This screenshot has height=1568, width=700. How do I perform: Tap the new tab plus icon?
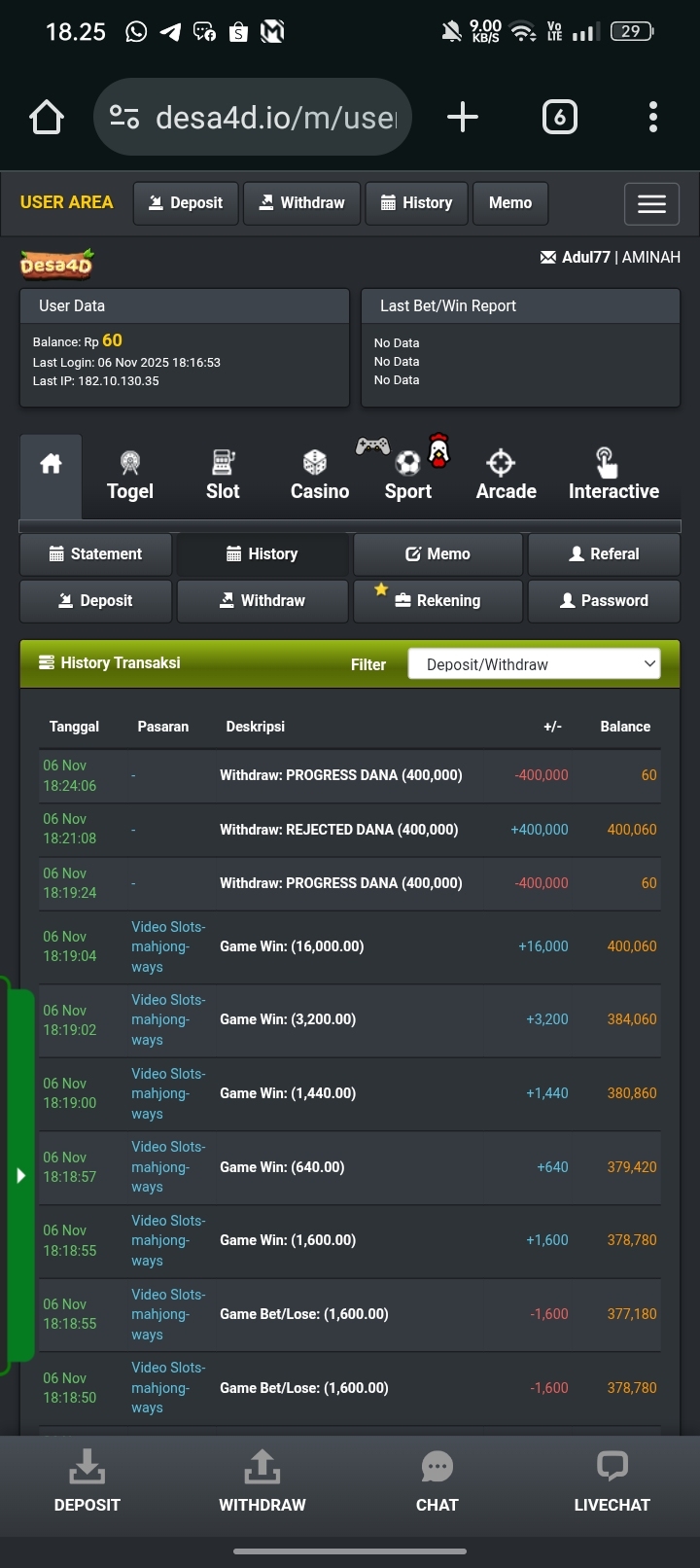[463, 117]
